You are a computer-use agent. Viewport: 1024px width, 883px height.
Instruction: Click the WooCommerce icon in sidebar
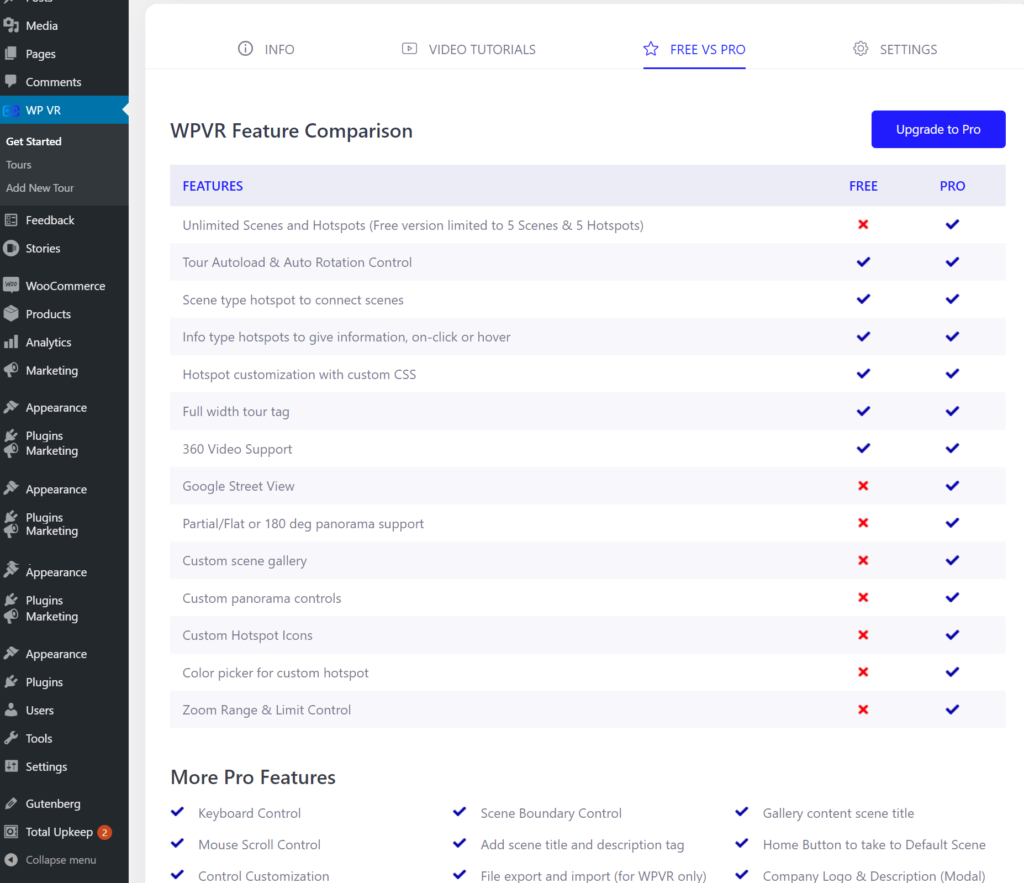click(11, 286)
